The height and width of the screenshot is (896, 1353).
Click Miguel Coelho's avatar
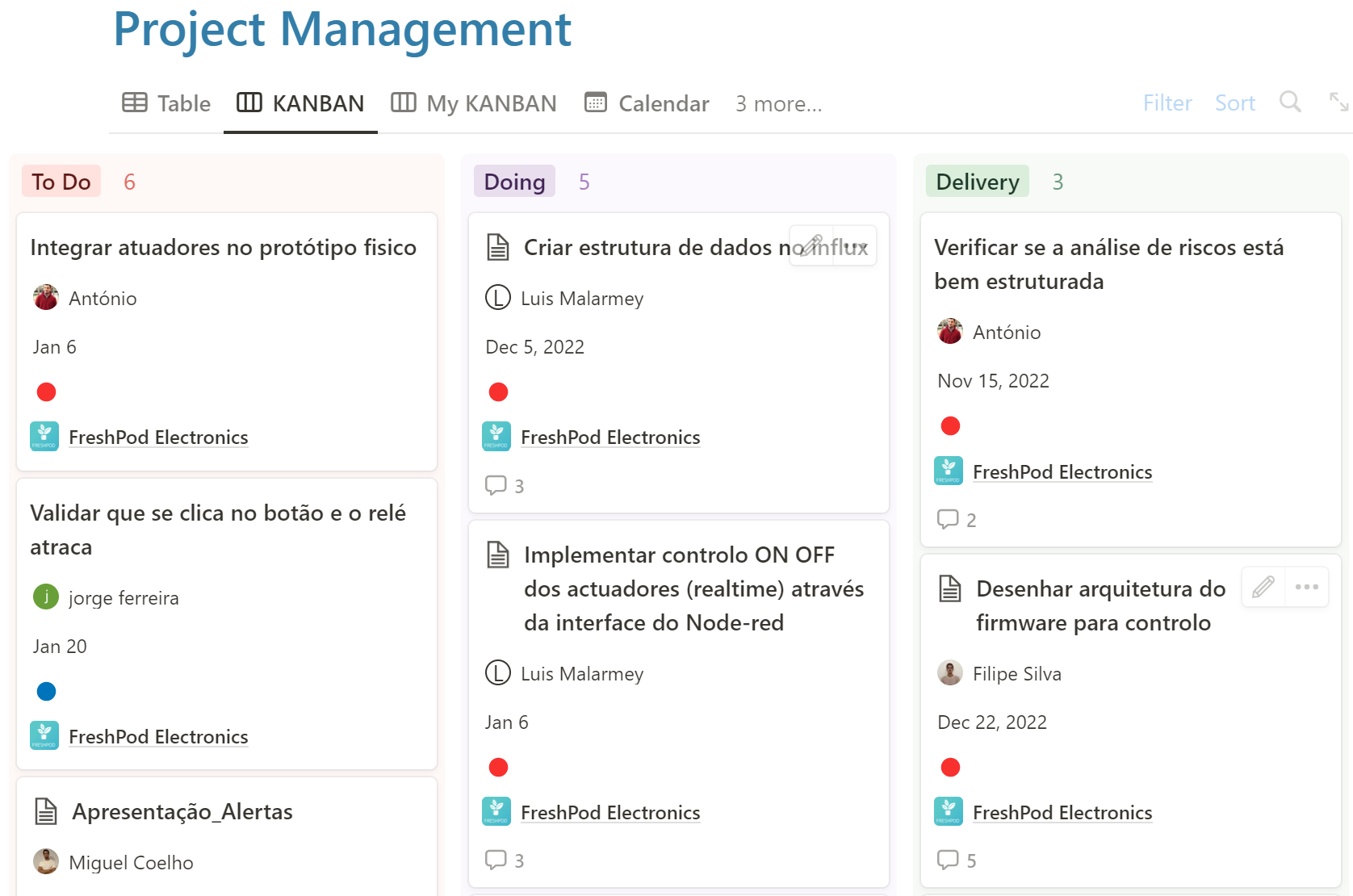pos(46,861)
